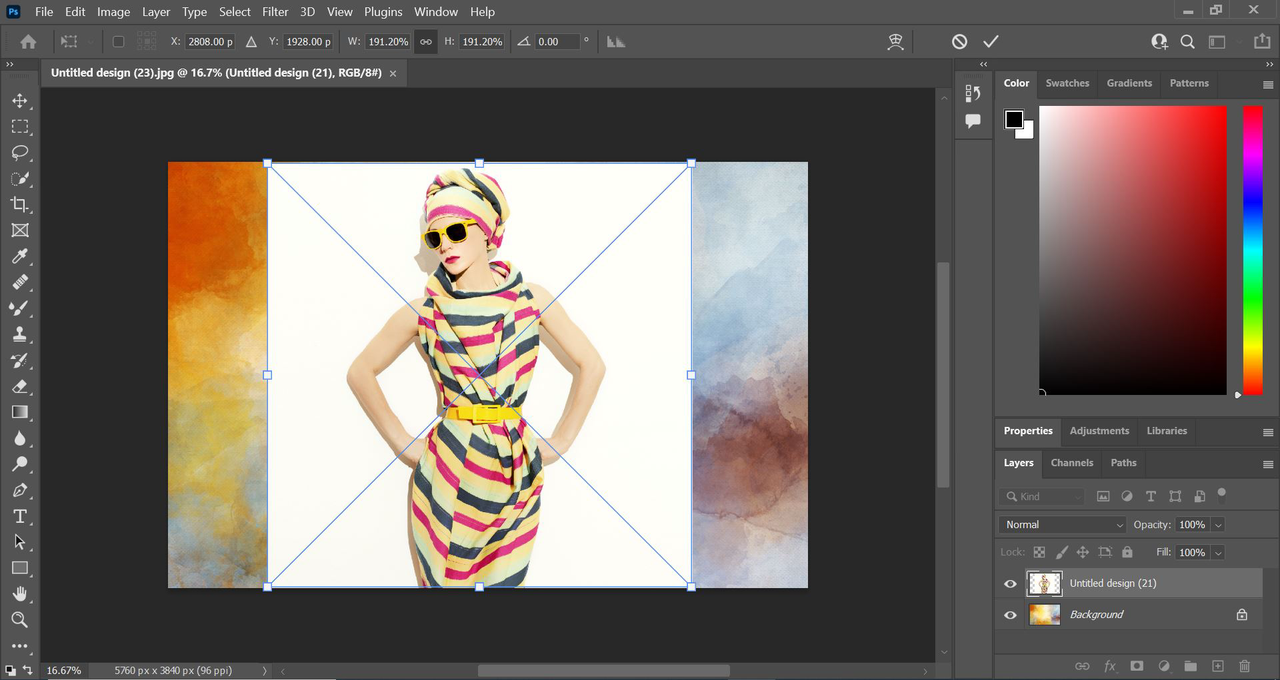Open the History panel icon
Viewport: 1280px width, 680px height.
[973, 93]
